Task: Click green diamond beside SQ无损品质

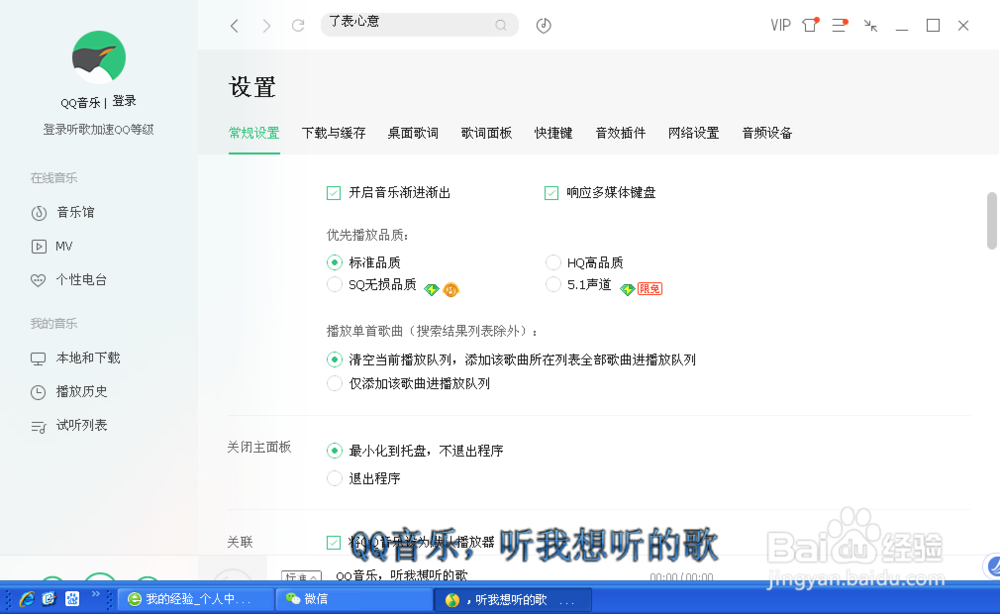Action: pos(432,289)
